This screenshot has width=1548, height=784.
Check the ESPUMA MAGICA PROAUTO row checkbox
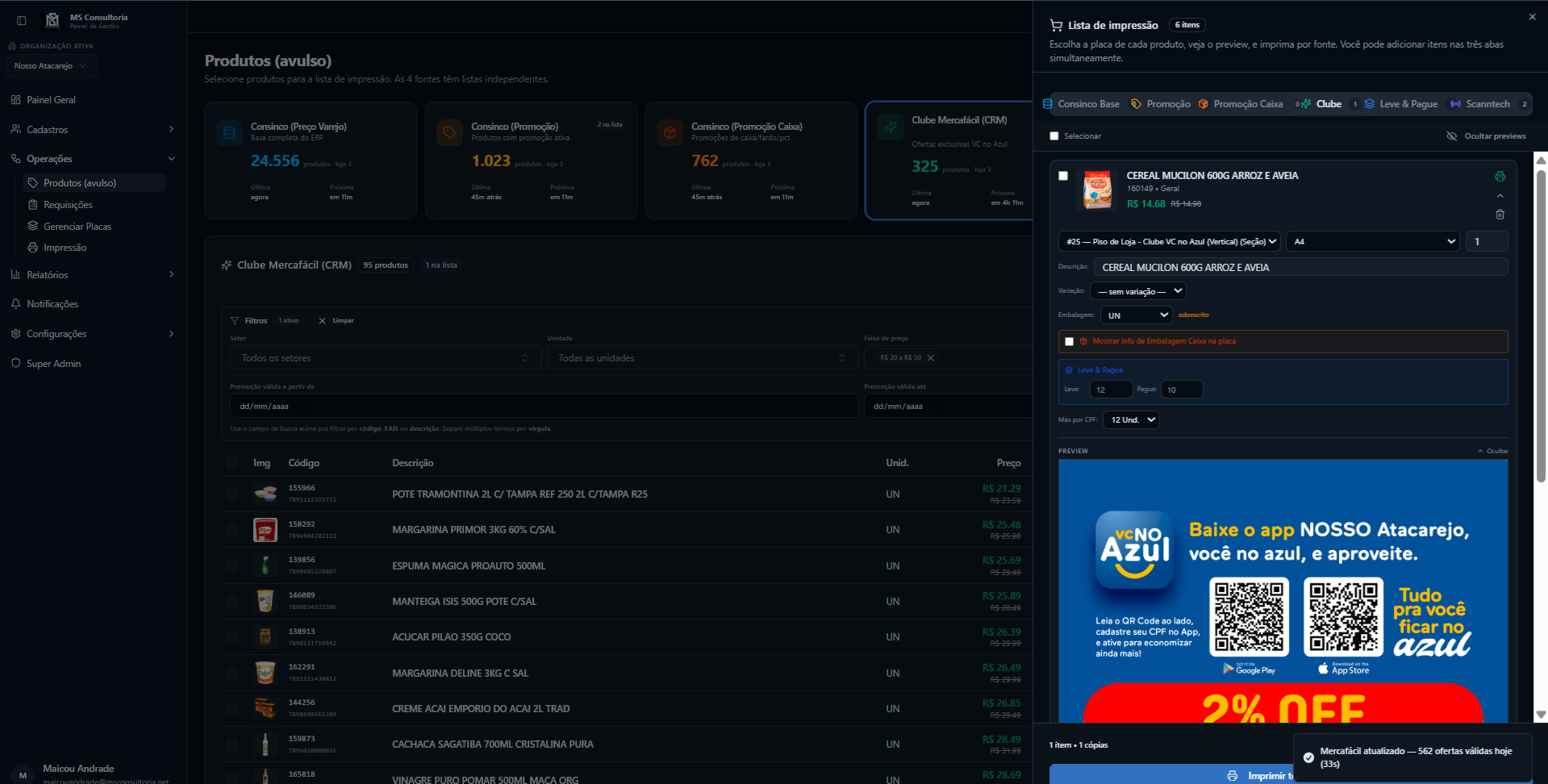(x=232, y=566)
